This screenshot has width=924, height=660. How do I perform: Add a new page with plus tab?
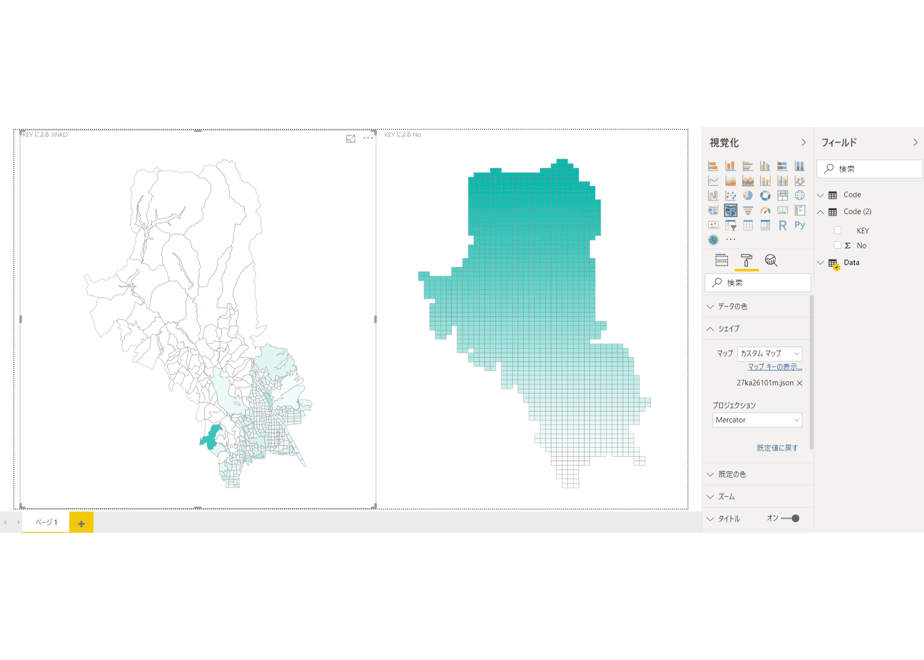point(81,523)
